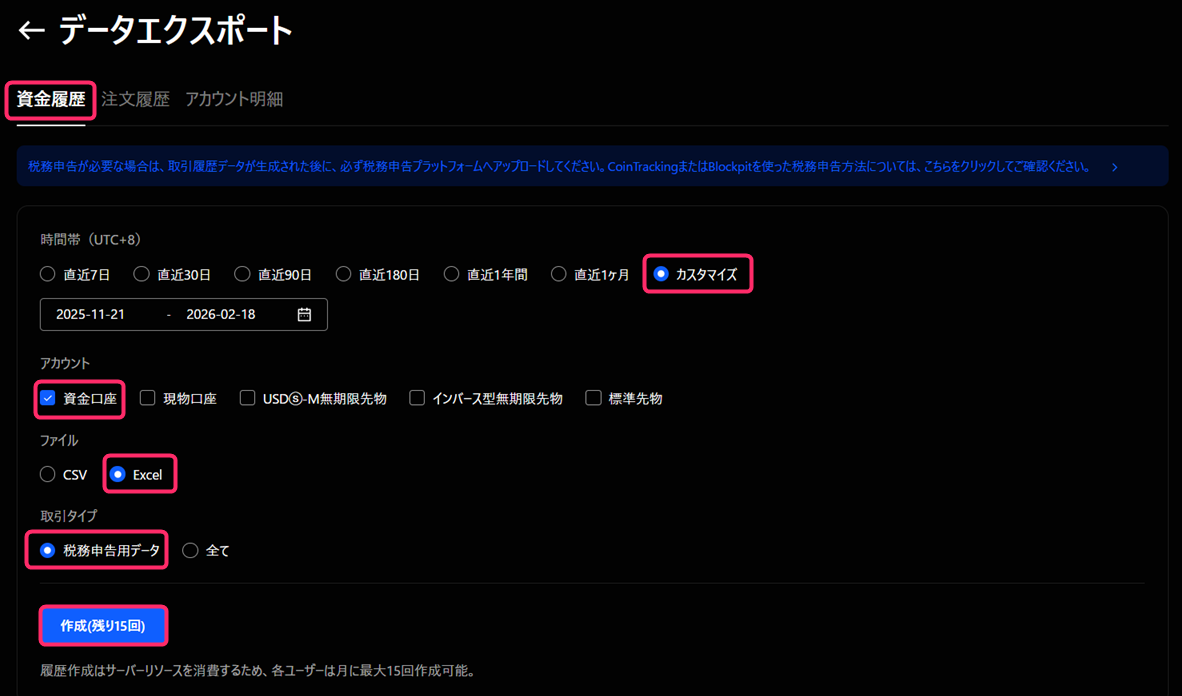Choose the 直近30日 radio option

pos(142,274)
